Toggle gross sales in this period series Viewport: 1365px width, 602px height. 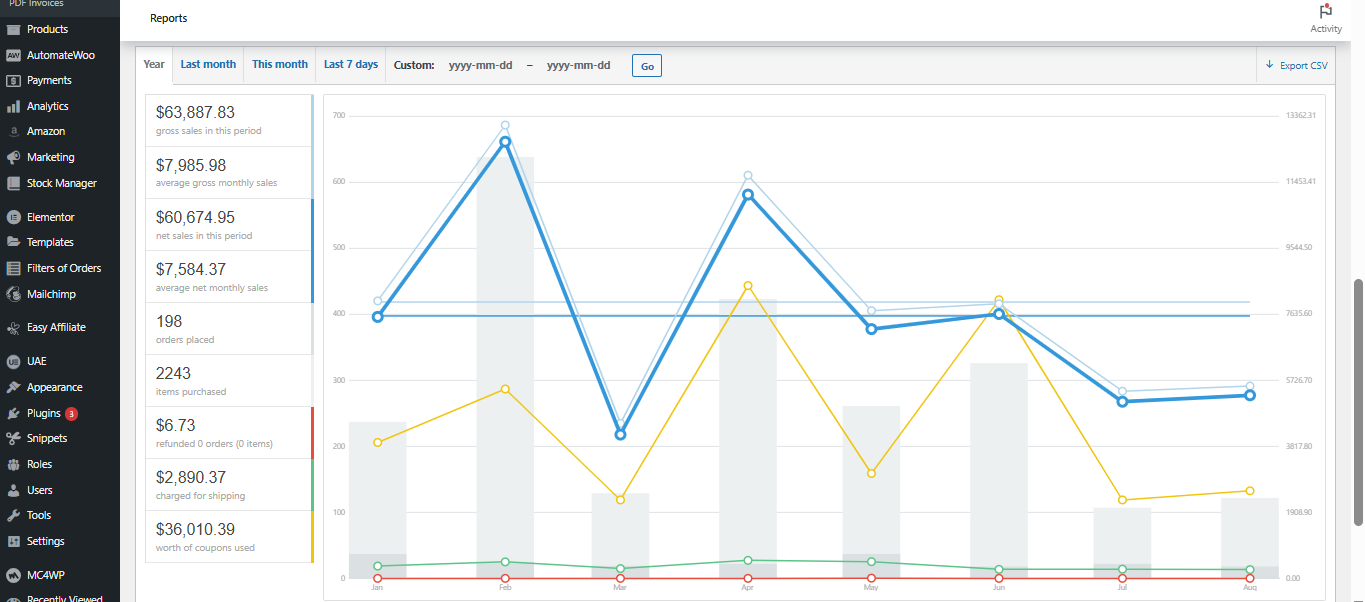click(x=229, y=120)
